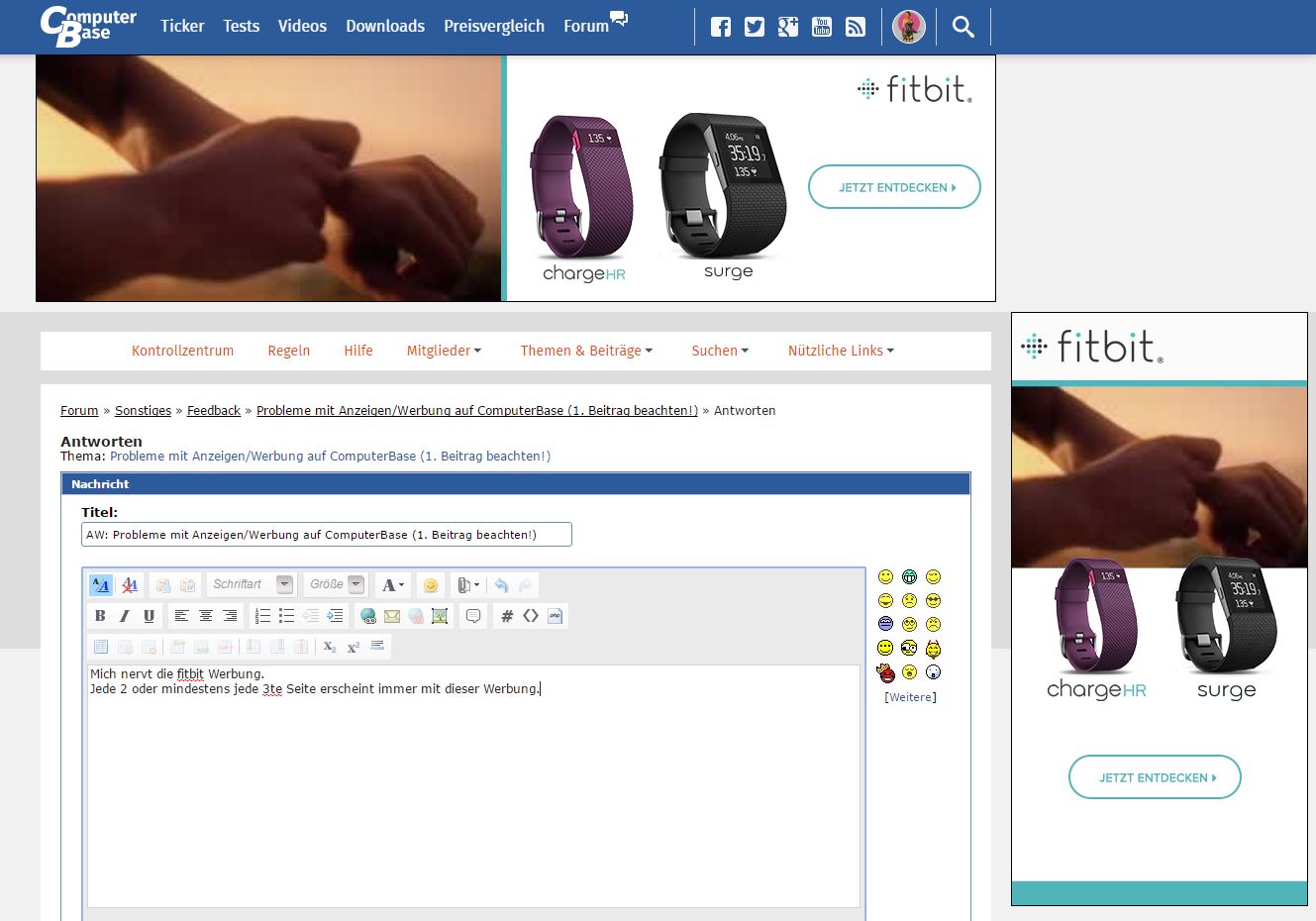Wrap text in CODE tags (hash icon)
The image size is (1316, 921).
coord(507,616)
